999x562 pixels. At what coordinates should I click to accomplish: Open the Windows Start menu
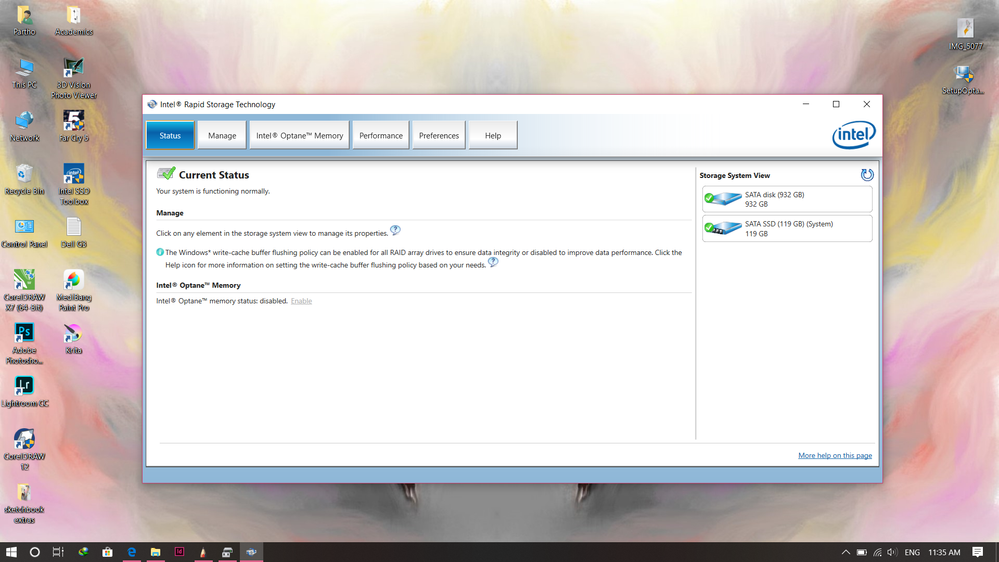[11, 552]
